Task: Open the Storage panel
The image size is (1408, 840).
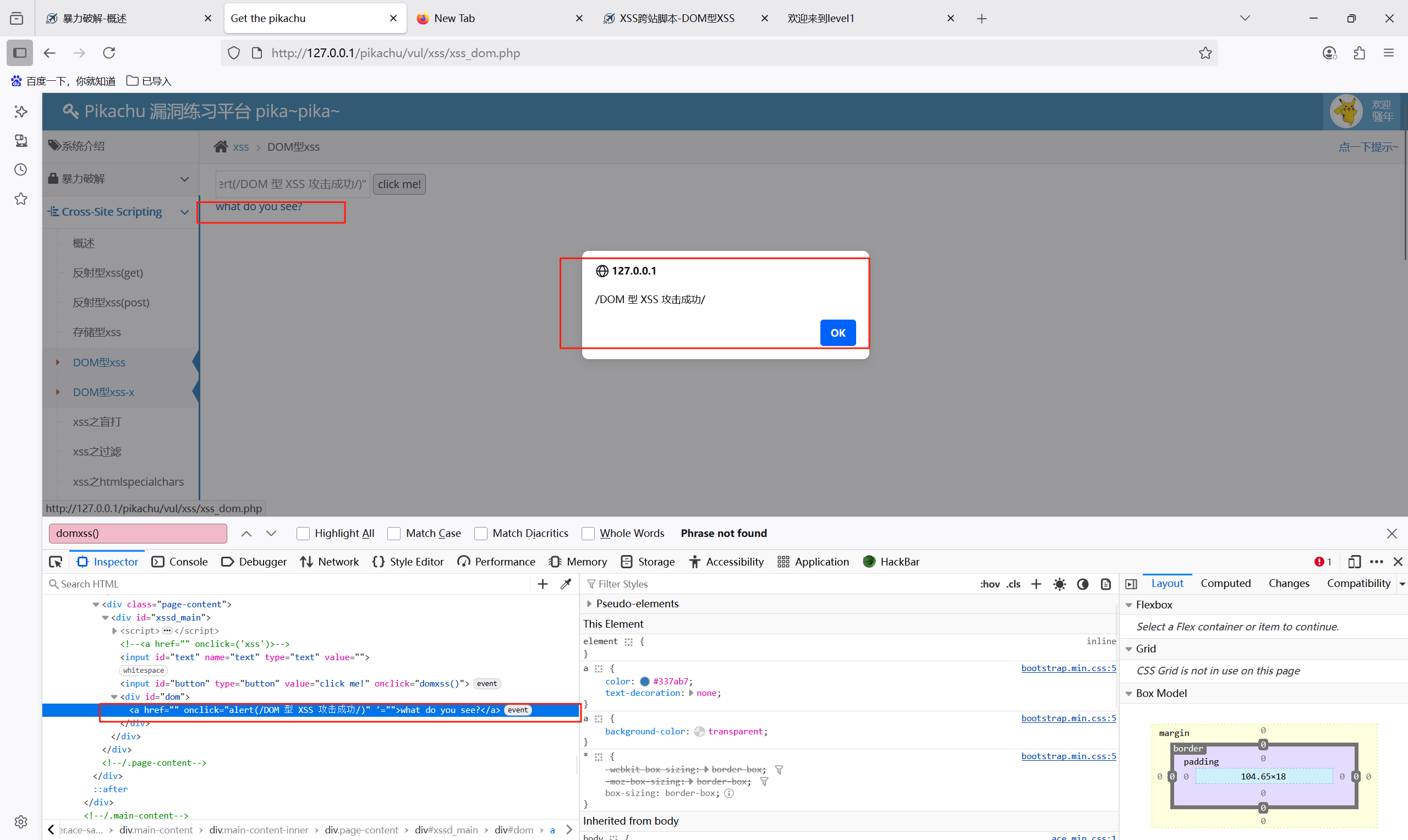Action: pos(648,562)
